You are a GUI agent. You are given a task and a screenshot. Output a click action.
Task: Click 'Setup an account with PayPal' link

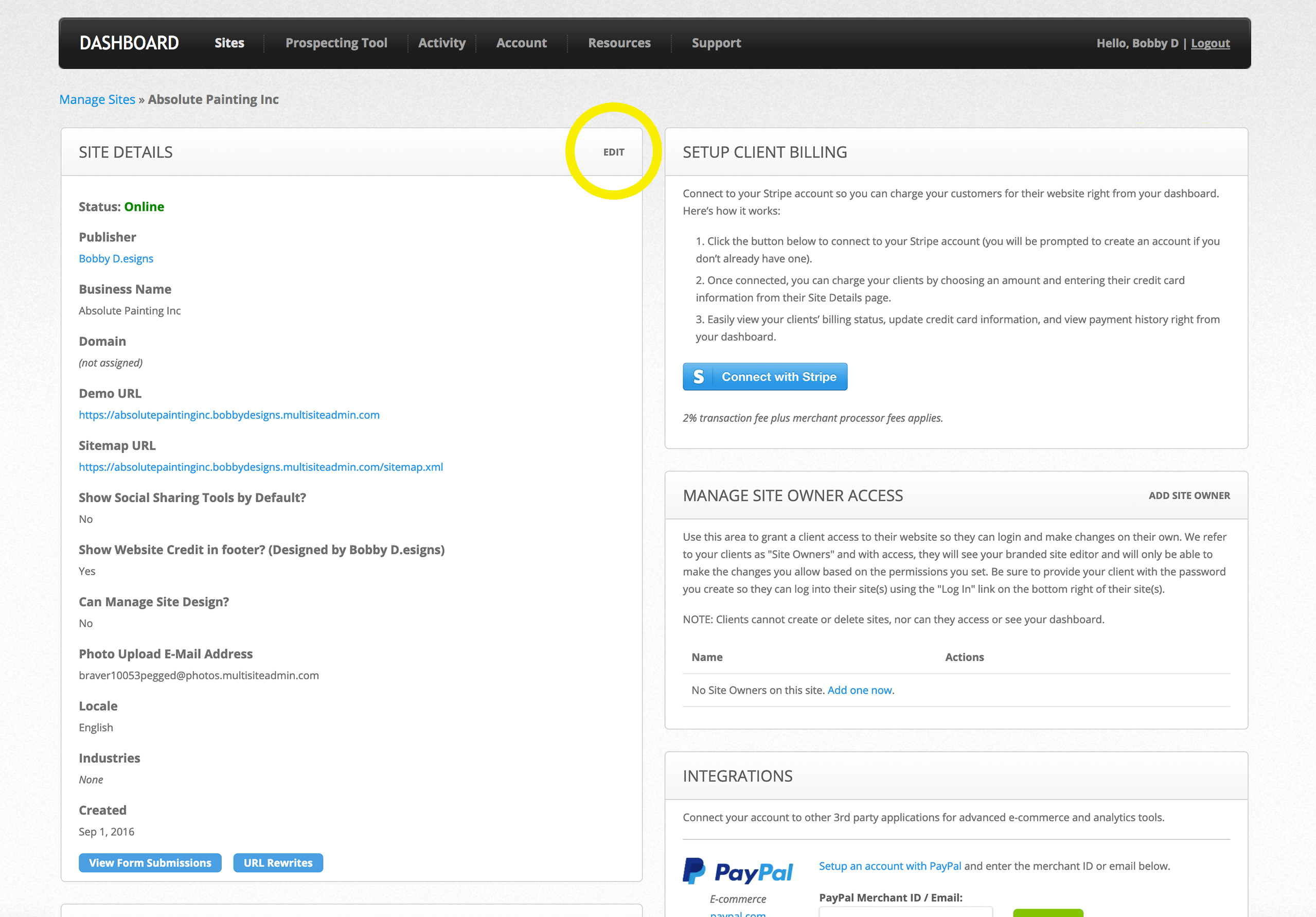(x=890, y=866)
